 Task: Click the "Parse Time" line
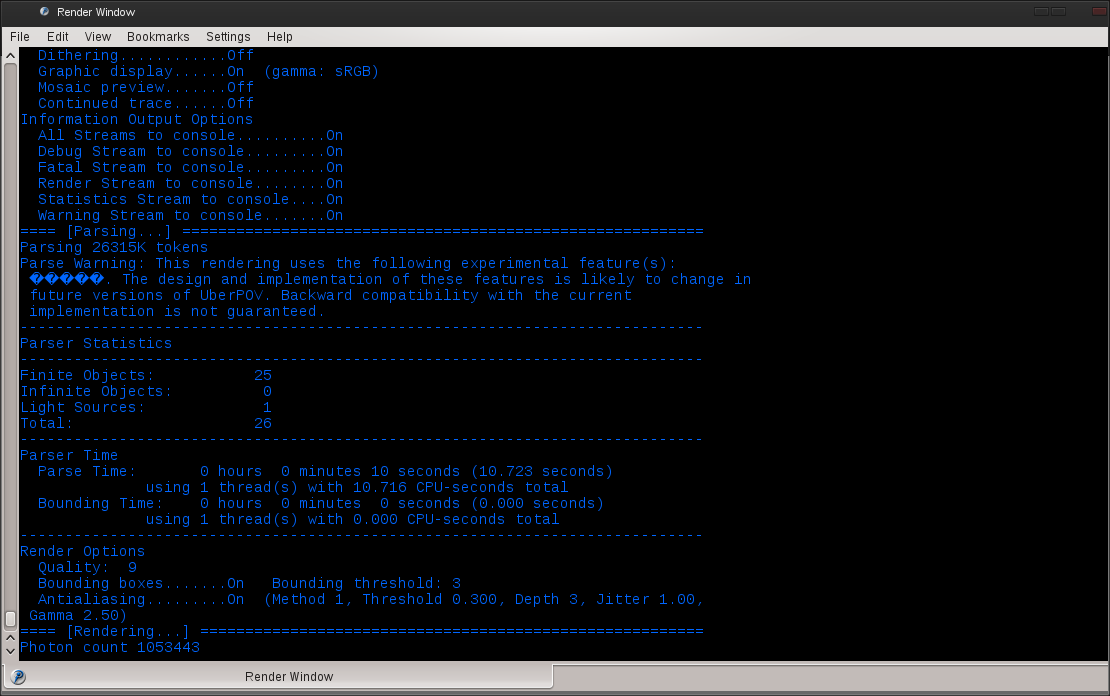(325, 472)
